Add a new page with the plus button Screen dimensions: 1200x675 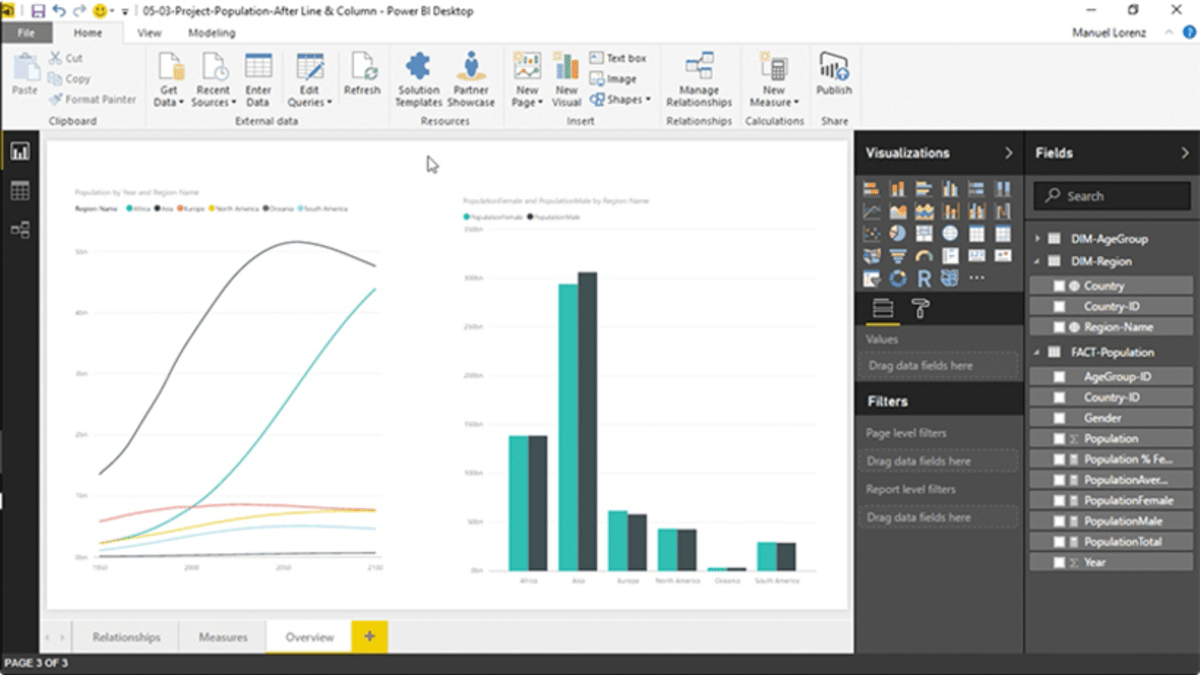click(368, 636)
